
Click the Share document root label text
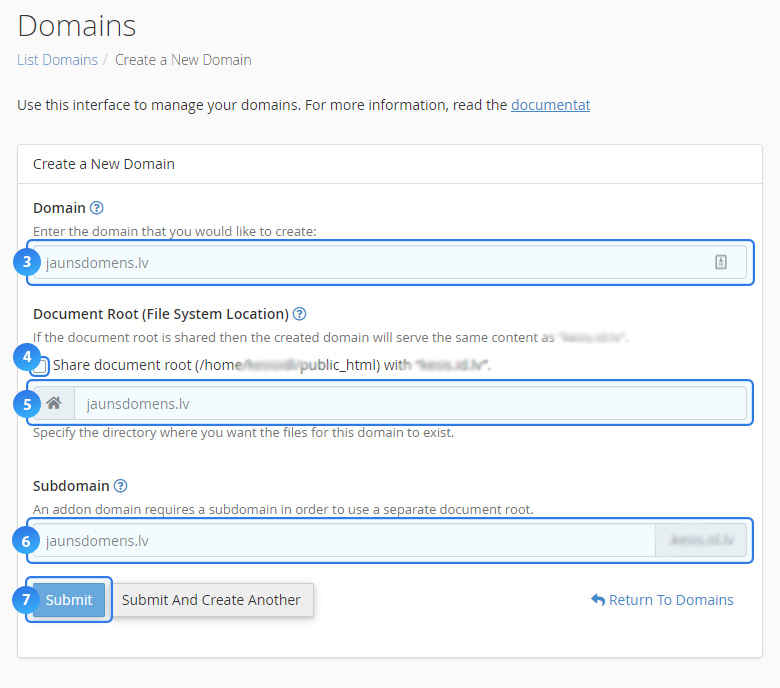tap(272, 365)
